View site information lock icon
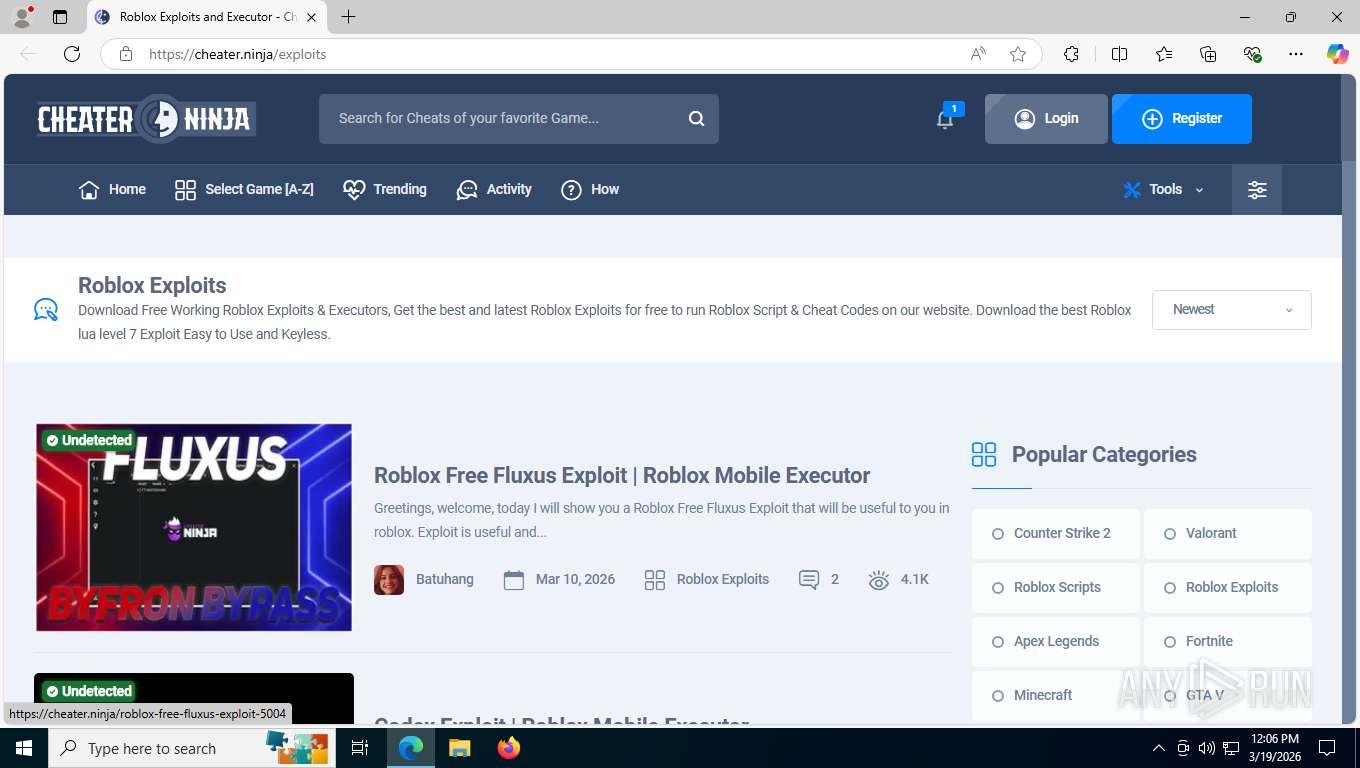The width and height of the screenshot is (1360, 768). click(126, 54)
